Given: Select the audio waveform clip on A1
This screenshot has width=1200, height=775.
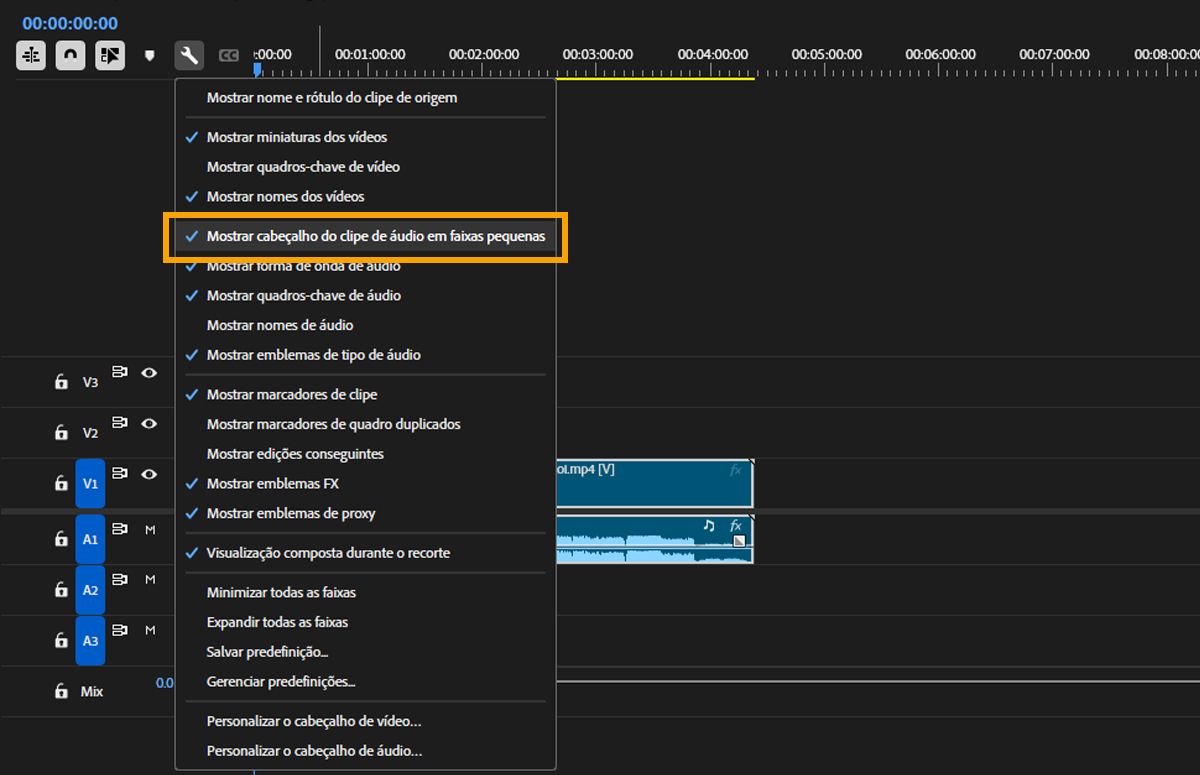Looking at the screenshot, I should (x=654, y=539).
